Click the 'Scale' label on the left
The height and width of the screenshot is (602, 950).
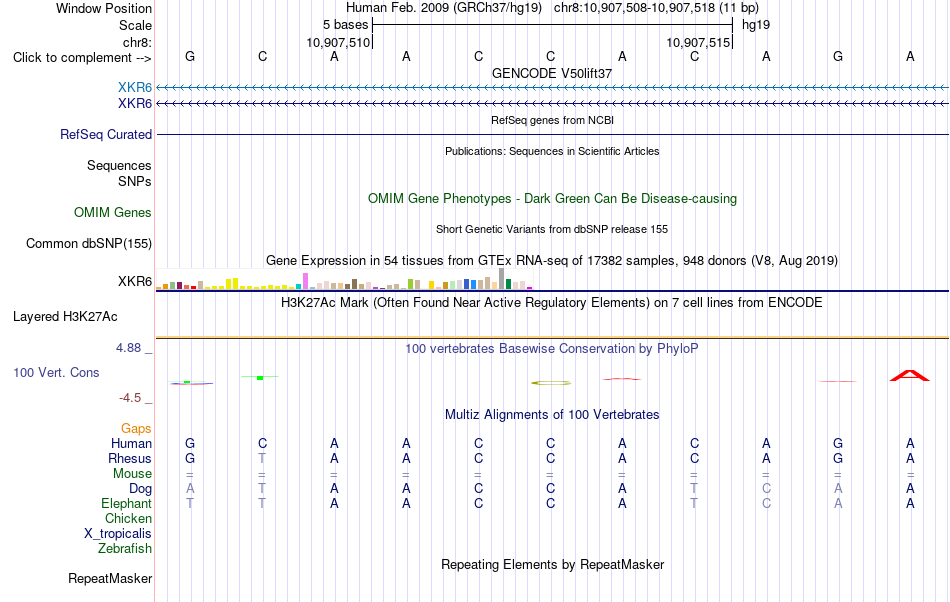(x=135, y=25)
